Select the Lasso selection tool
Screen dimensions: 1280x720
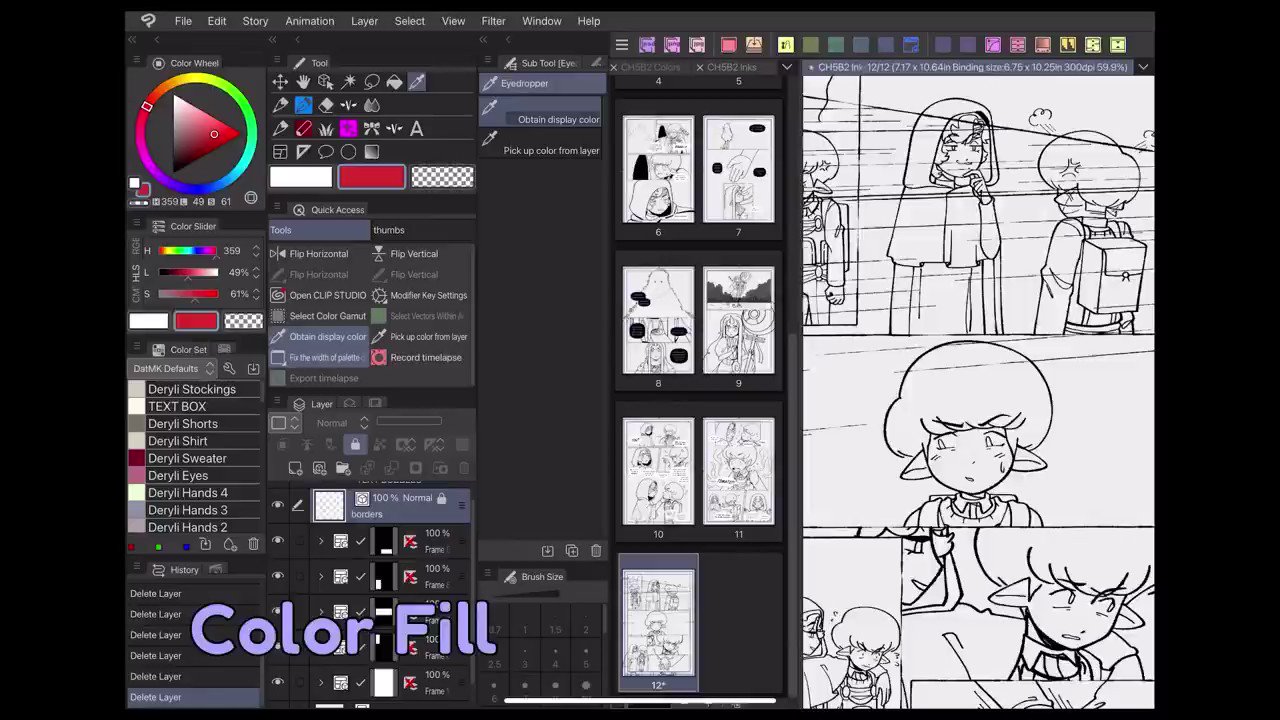pyautogui.click(x=372, y=82)
